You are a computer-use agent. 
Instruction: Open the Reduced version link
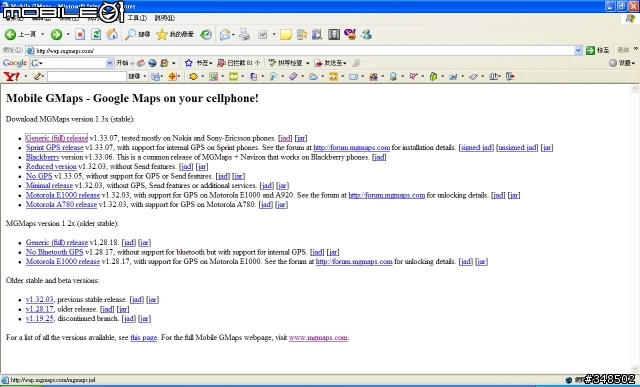[51, 167]
